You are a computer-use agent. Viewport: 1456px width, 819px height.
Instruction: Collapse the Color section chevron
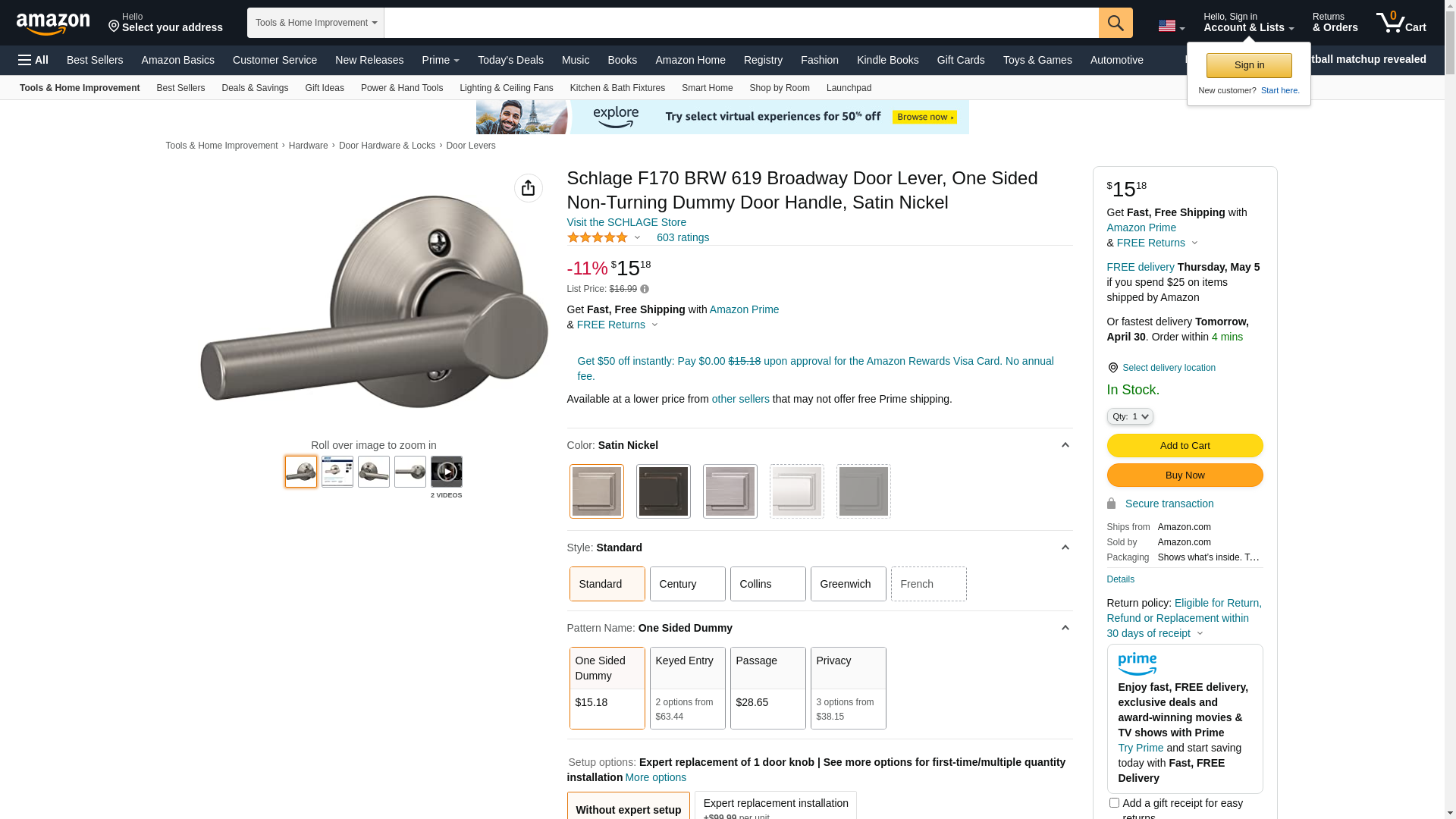click(x=1065, y=445)
